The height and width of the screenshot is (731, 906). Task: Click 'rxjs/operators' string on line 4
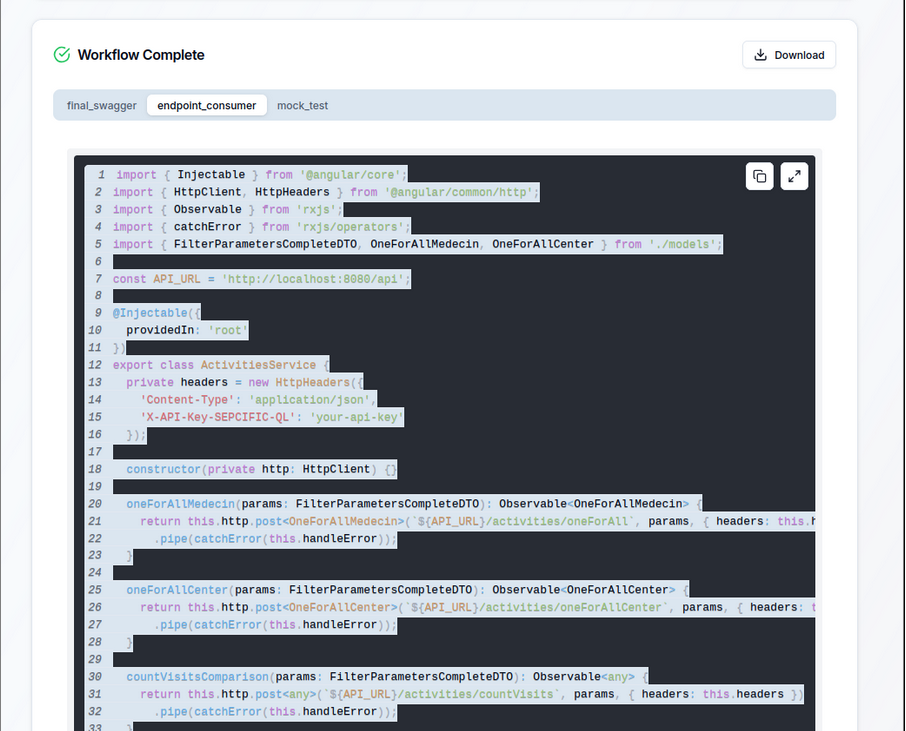[x=350, y=227]
